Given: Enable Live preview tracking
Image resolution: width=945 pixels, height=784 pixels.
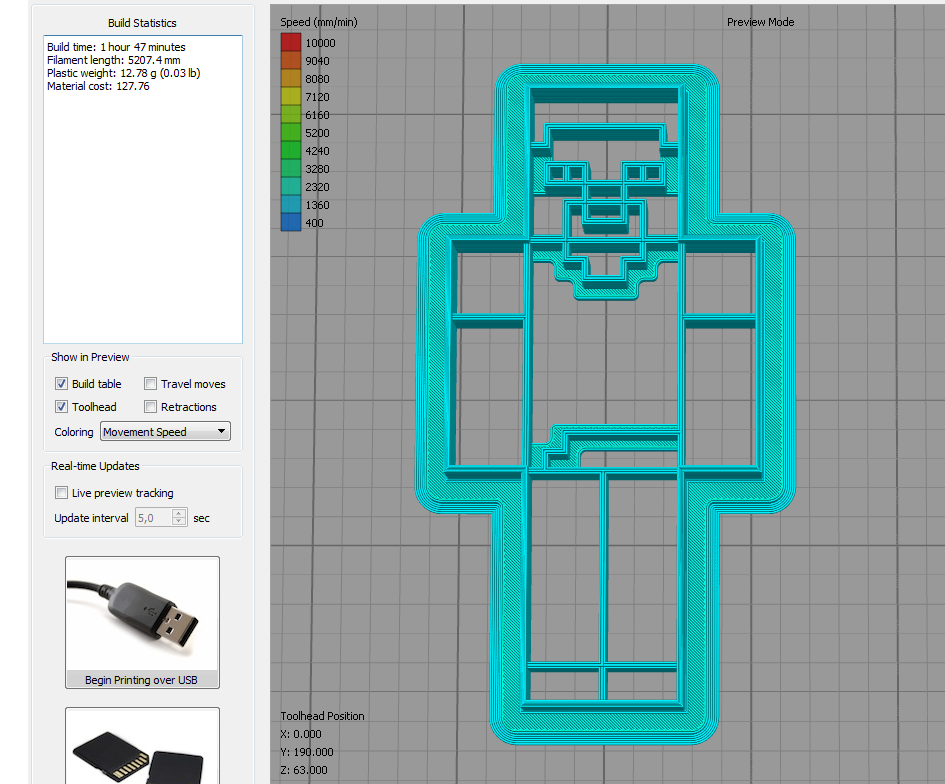Looking at the screenshot, I should (61, 493).
